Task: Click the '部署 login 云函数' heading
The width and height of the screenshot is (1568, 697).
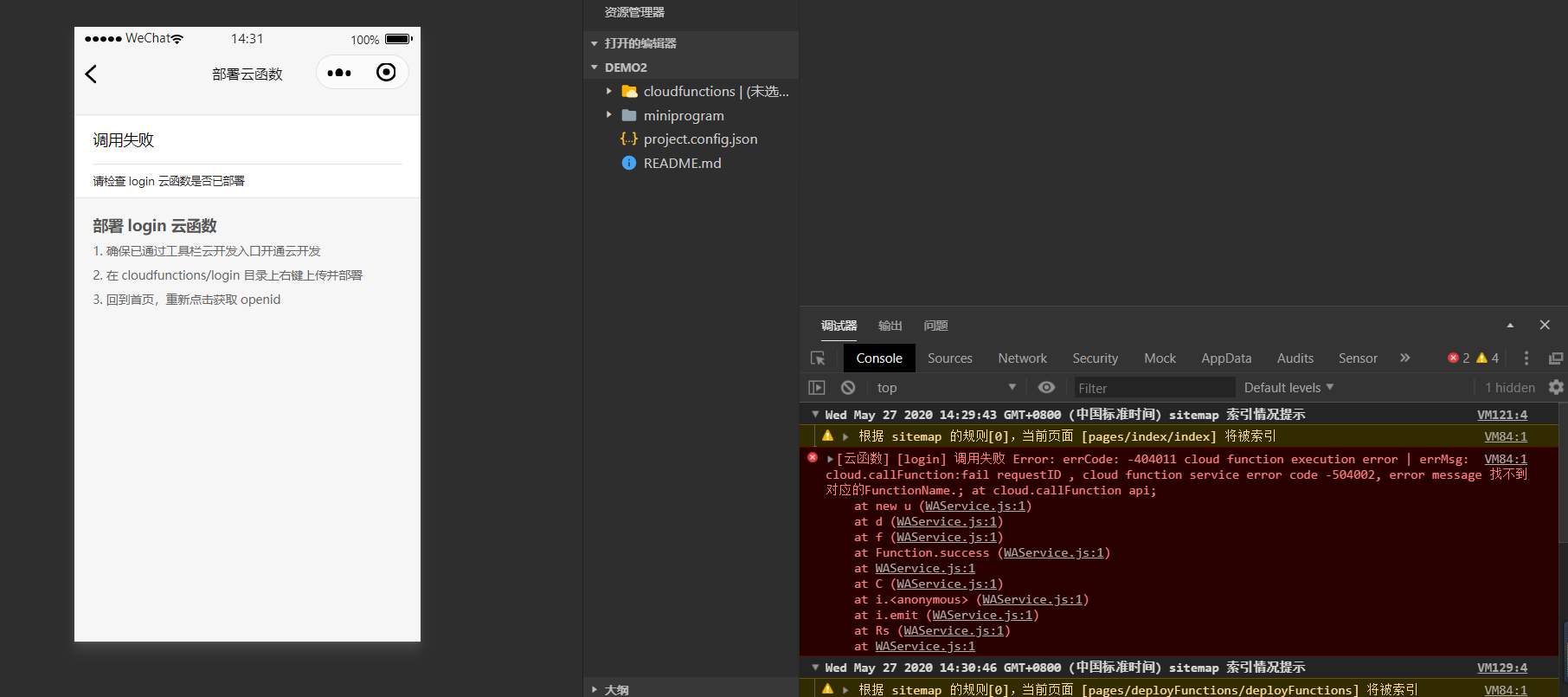Action: click(155, 226)
